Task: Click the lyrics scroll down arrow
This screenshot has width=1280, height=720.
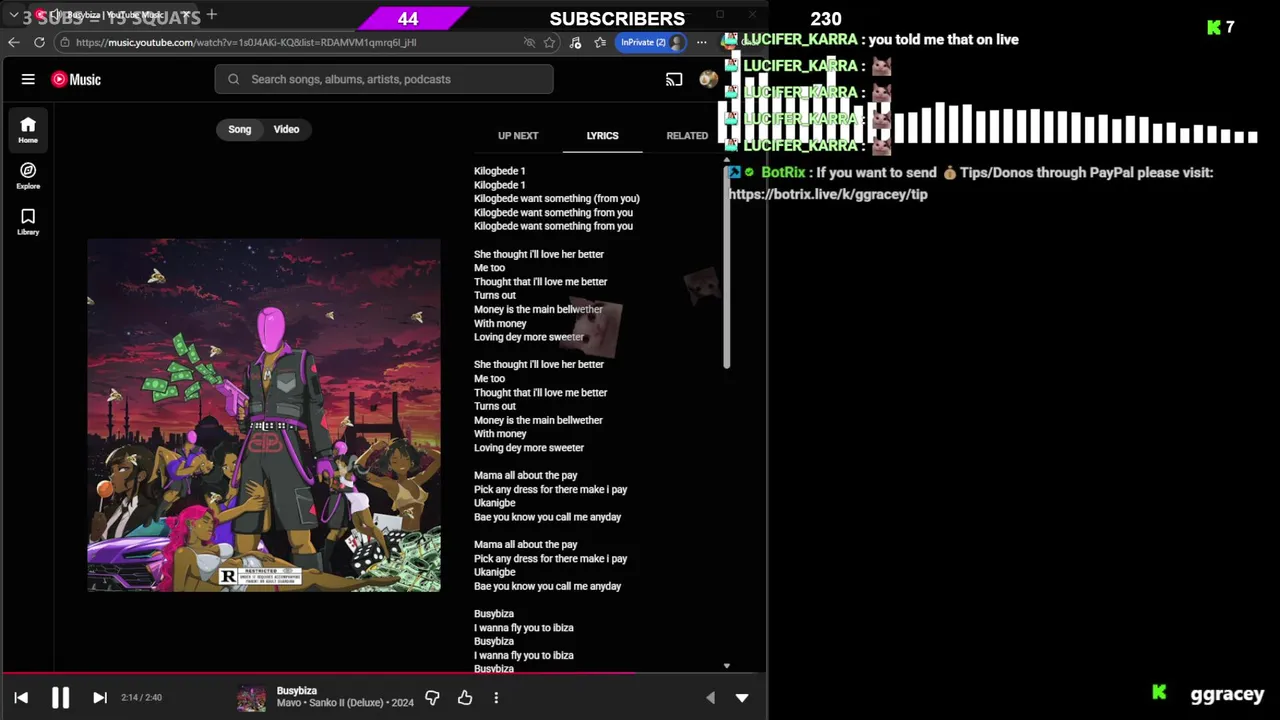Action: pos(727,665)
